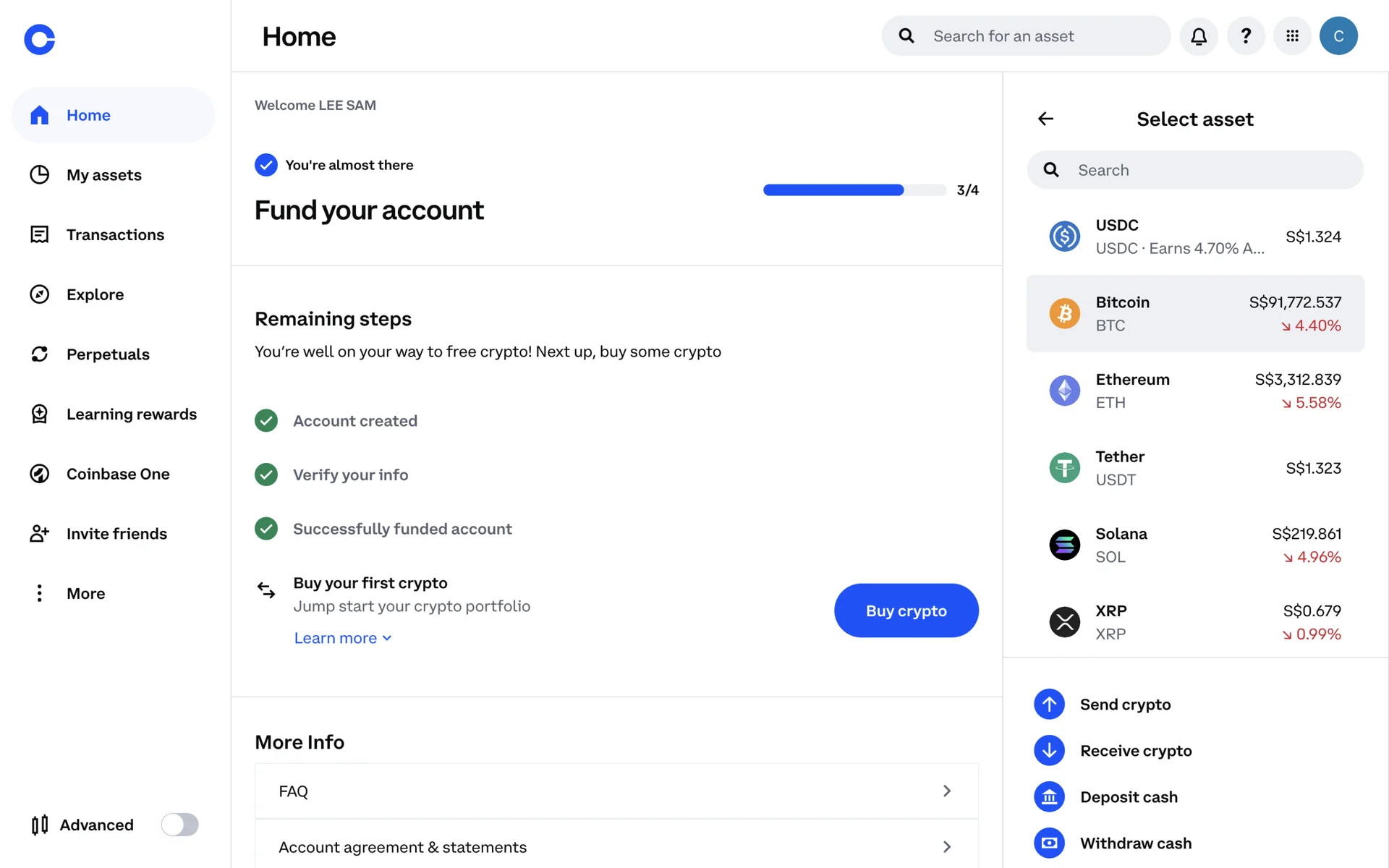Image resolution: width=1389 pixels, height=868 pixels.
Task: Click the 3/4 funding progress bar
Action: [854, 190]
